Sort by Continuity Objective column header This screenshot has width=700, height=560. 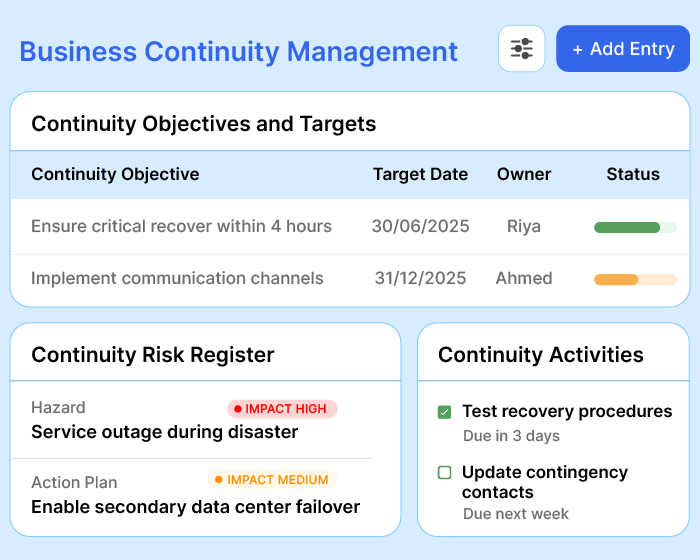coord(115,174)
